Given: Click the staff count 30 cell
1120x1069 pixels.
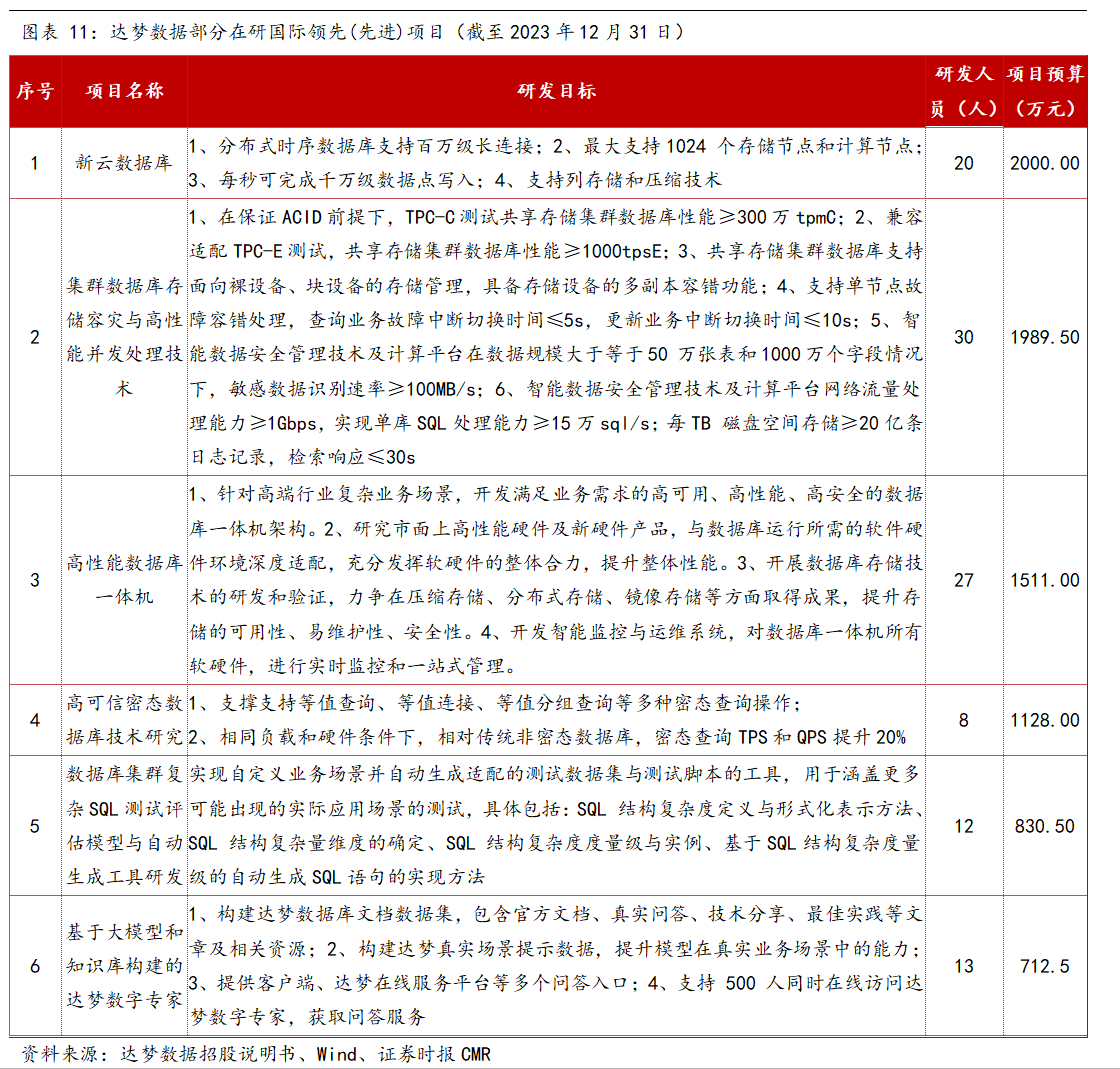Looking at the screenshot, I should pos(963,337).
